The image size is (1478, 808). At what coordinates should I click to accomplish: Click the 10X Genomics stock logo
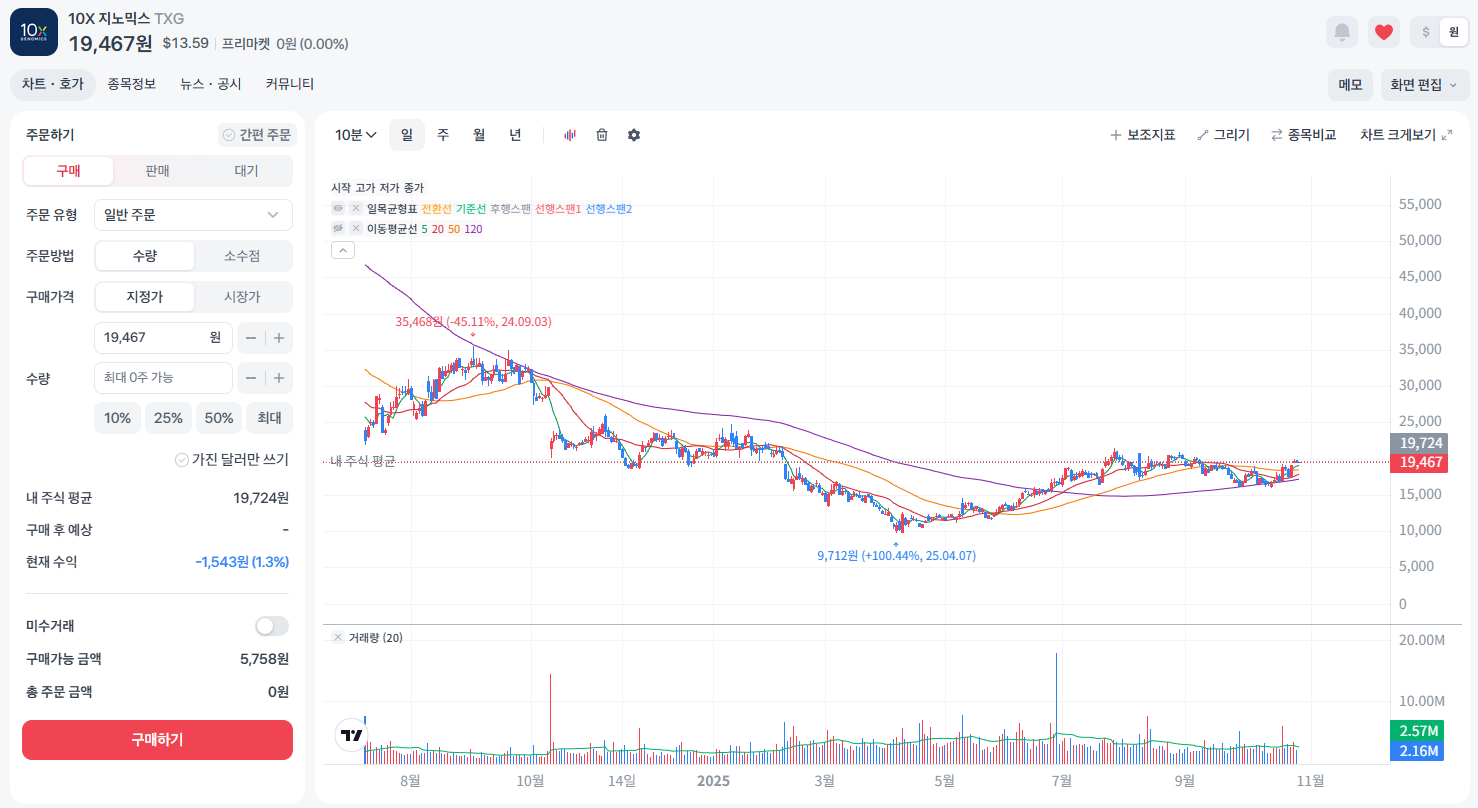(34, 32)
